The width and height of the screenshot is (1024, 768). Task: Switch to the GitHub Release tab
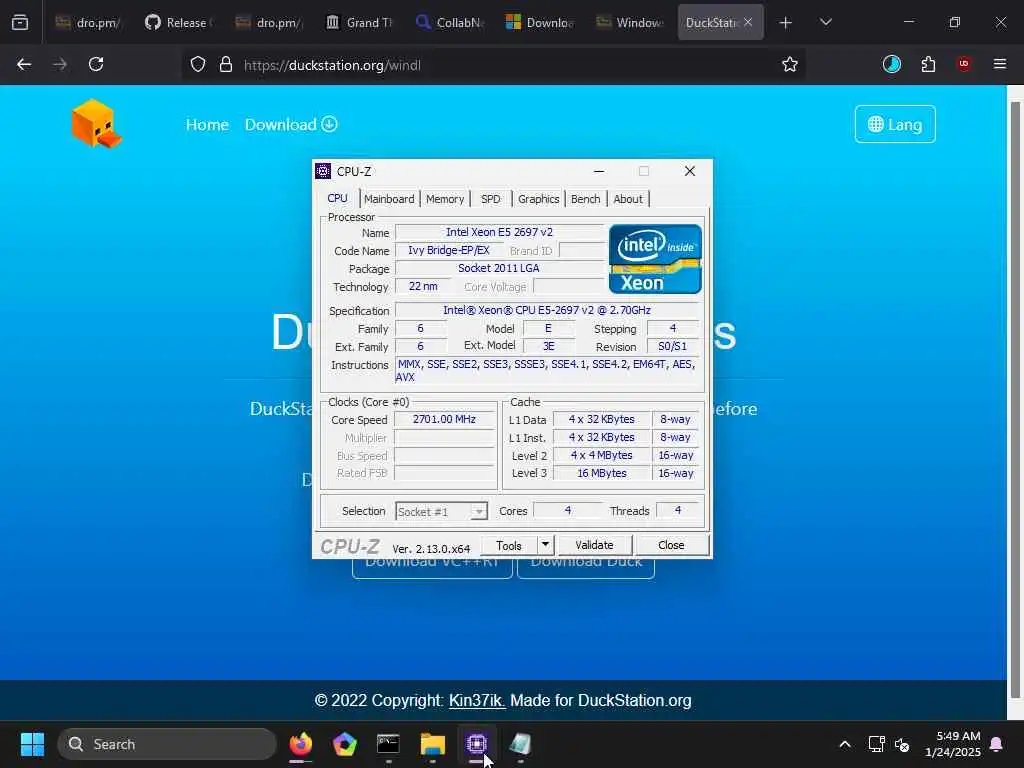click(178, 23)
